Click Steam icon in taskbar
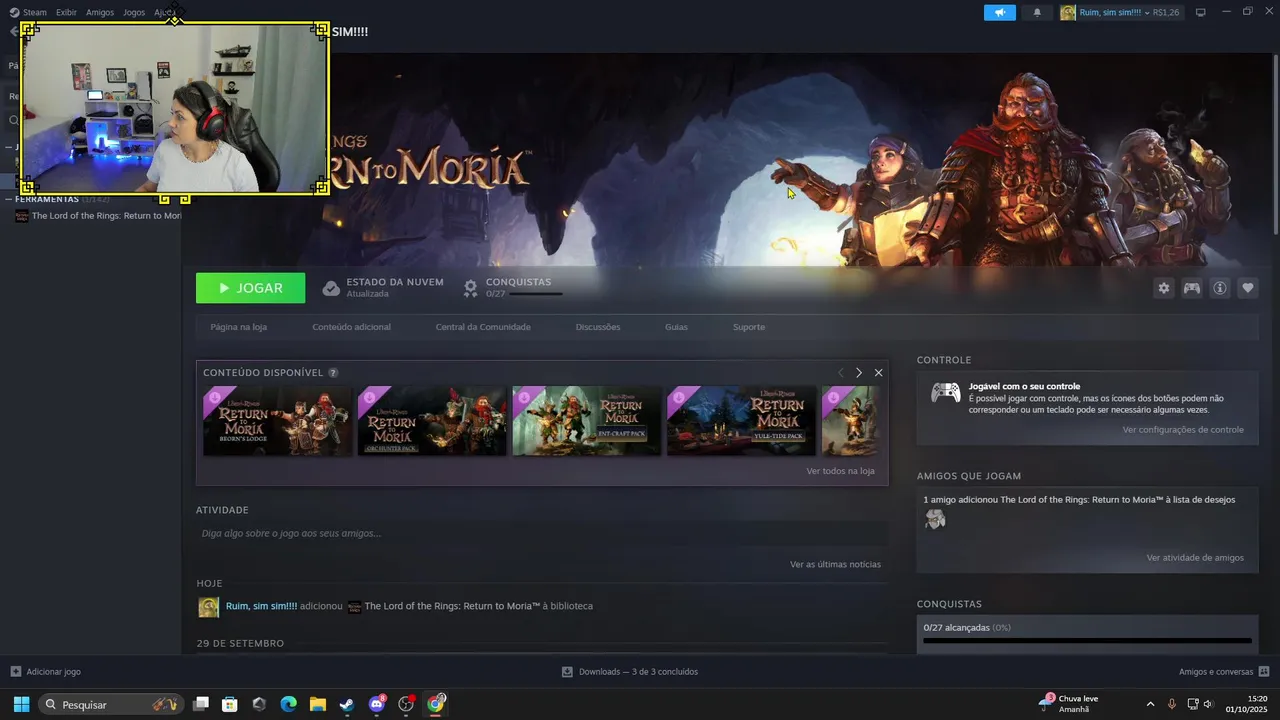Image resolution: width=1280 pixels, height=720 pixels. (347, 704)
